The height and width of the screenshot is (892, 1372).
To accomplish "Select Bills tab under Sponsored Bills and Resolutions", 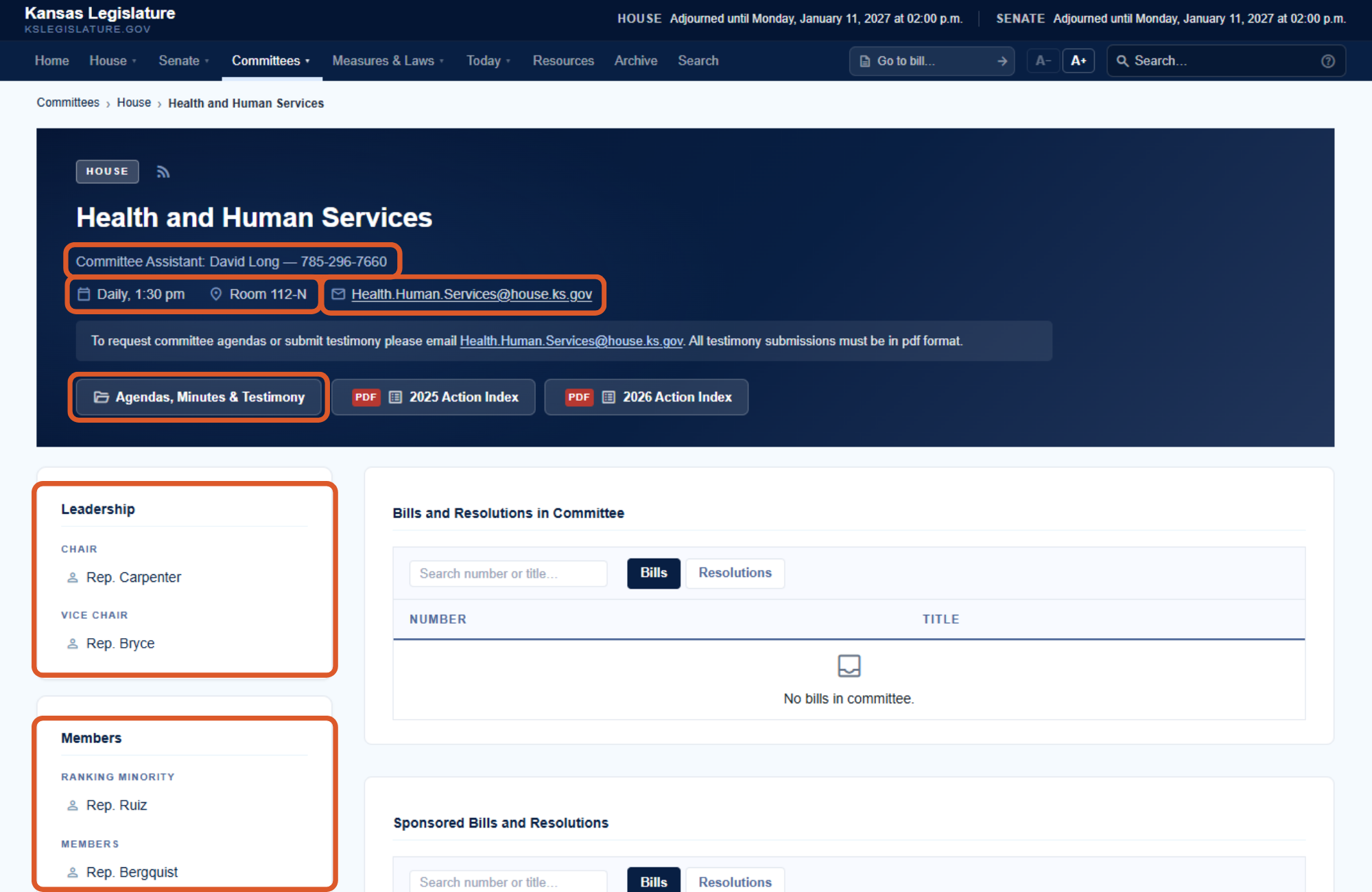I will 654,881.
